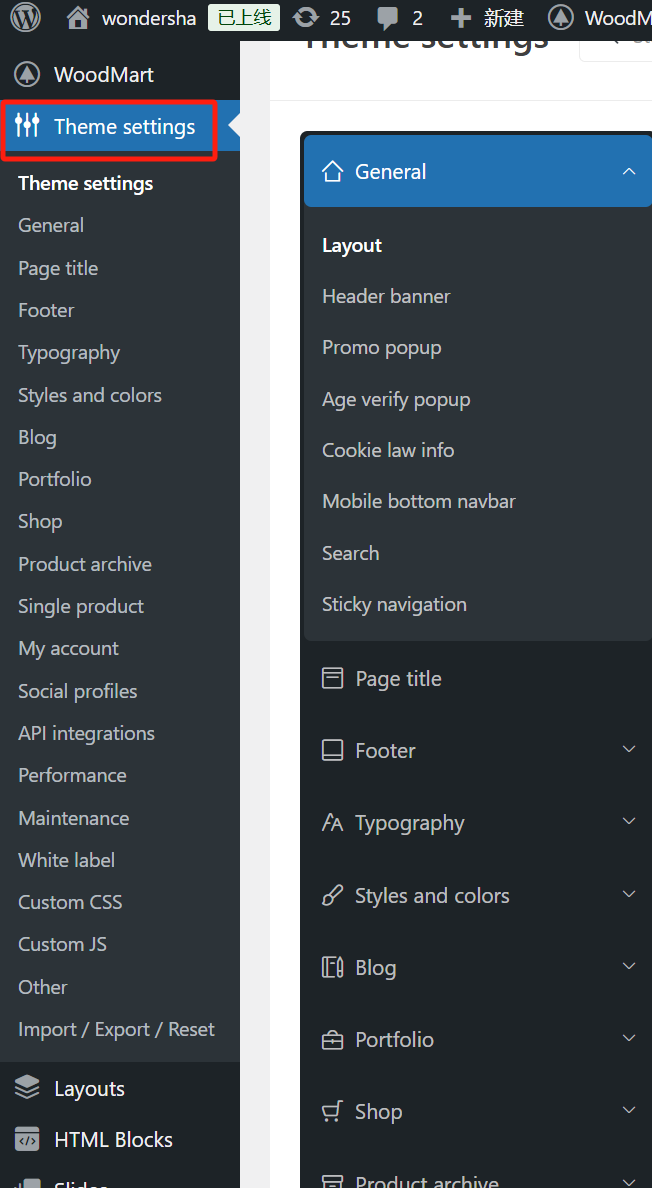Click the Typography section icon
Image resolution: width=652 pixels, height=1188 pixels.
pyautogui.click(x=332, y=823)
